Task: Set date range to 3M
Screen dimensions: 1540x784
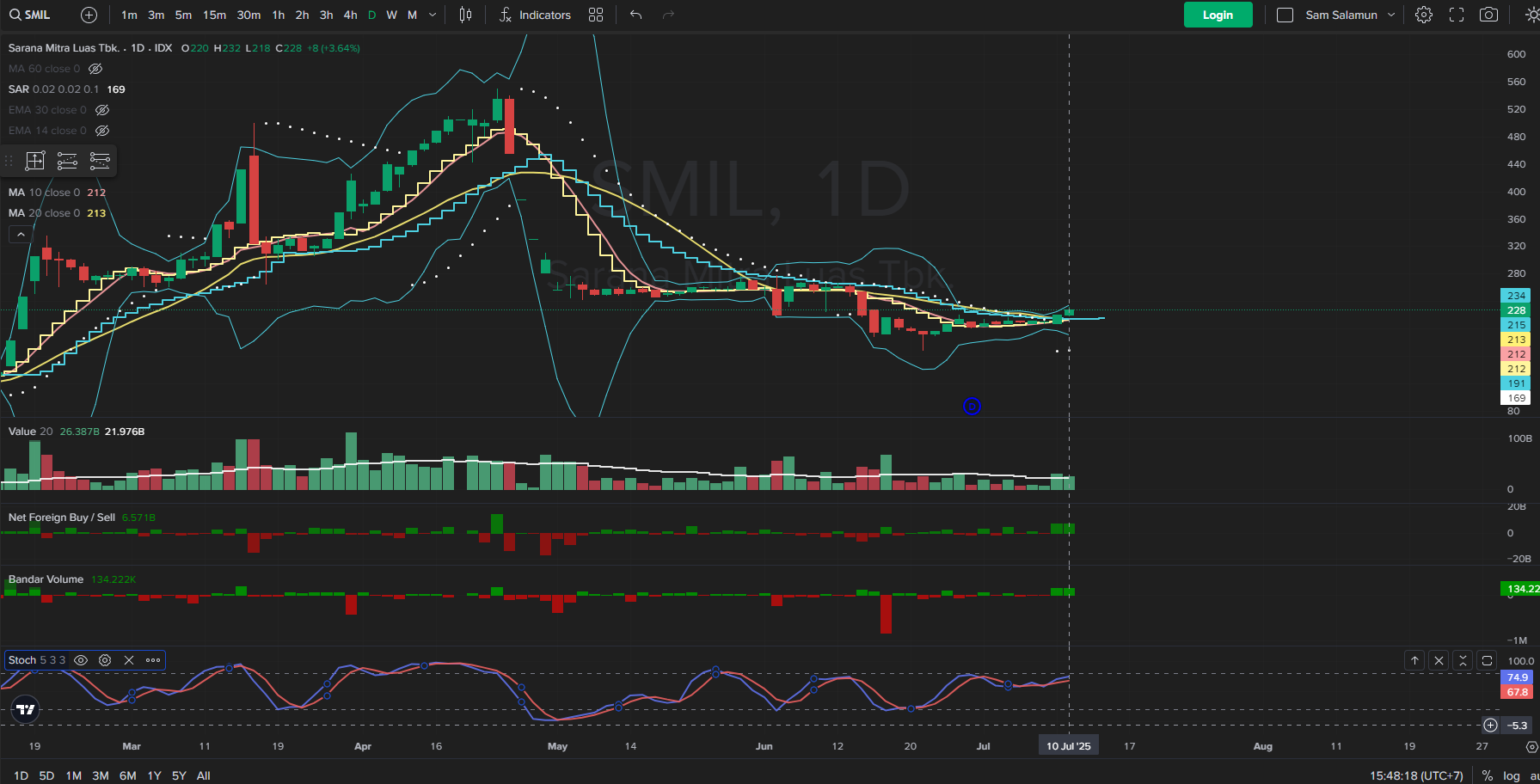Action: (100, 775)
